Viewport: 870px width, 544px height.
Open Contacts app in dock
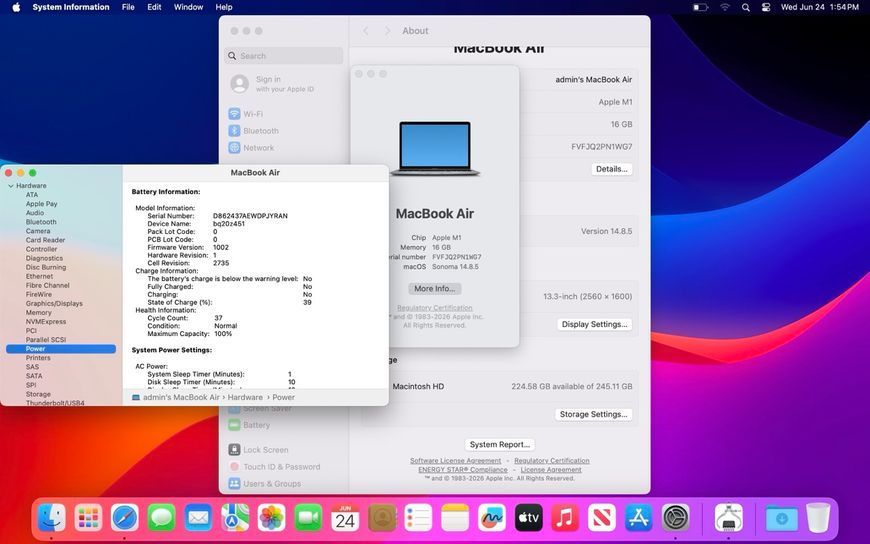pyautogui.click(x=382, y=518)
